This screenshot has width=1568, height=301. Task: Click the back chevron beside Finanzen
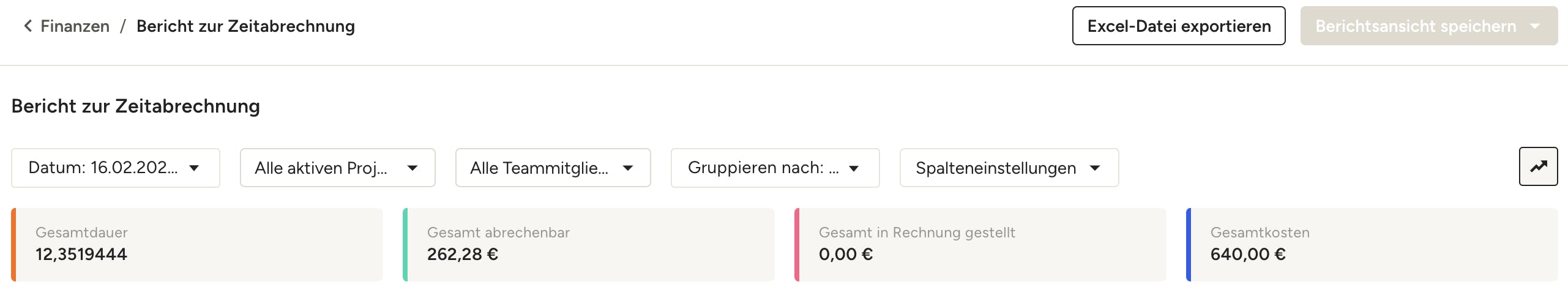pos(28,26)
